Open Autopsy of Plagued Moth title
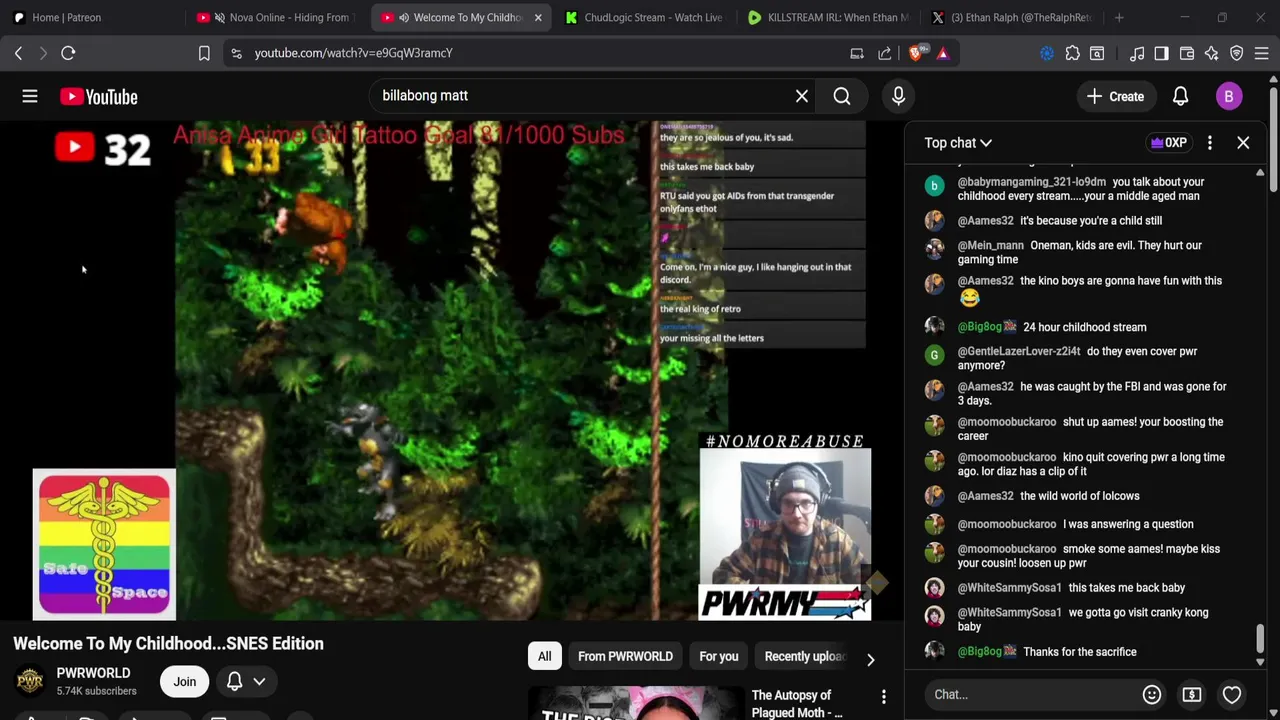The width and height of the screenshot is (1280, 720). pyautogui.click(x=796, y=704)
